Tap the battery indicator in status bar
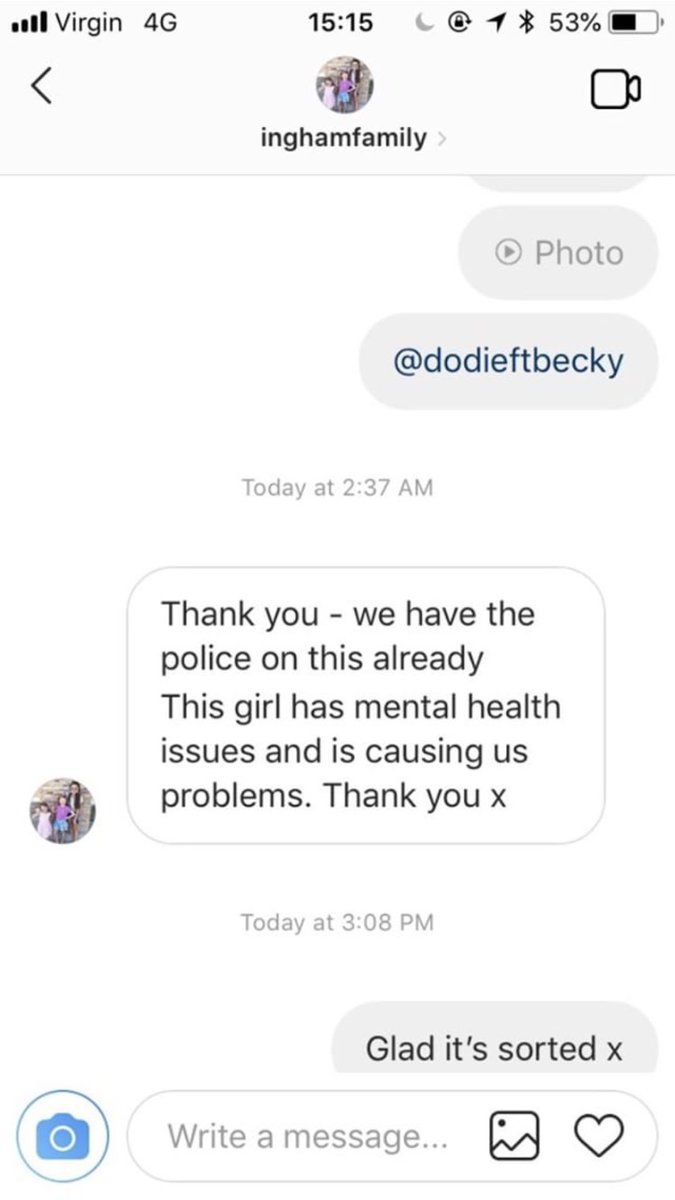 pos(636,20)
